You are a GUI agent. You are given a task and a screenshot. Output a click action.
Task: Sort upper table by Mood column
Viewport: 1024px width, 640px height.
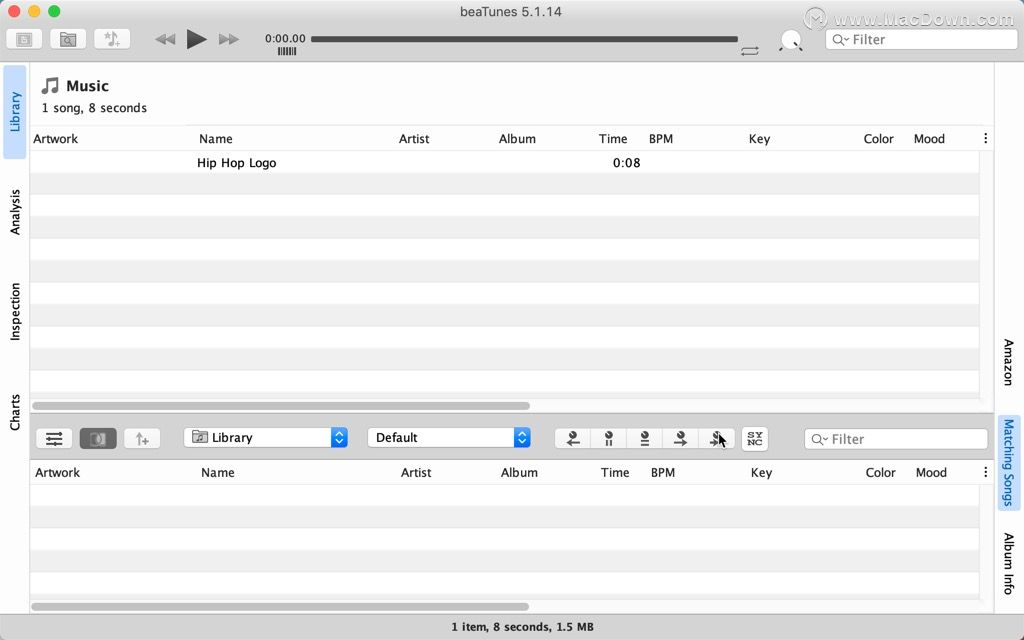coord(929,138)
